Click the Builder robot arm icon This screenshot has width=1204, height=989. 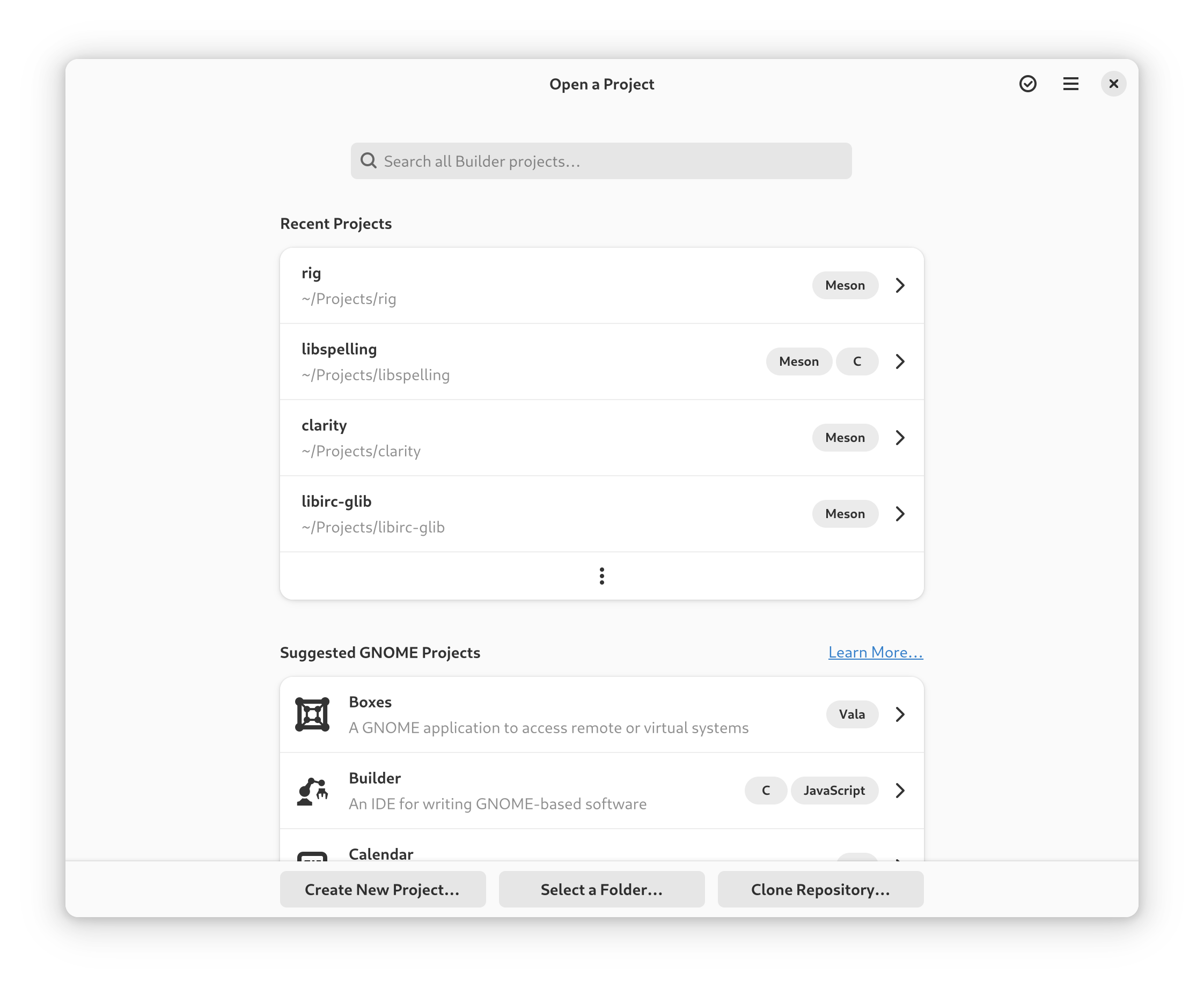click(312, 790)
